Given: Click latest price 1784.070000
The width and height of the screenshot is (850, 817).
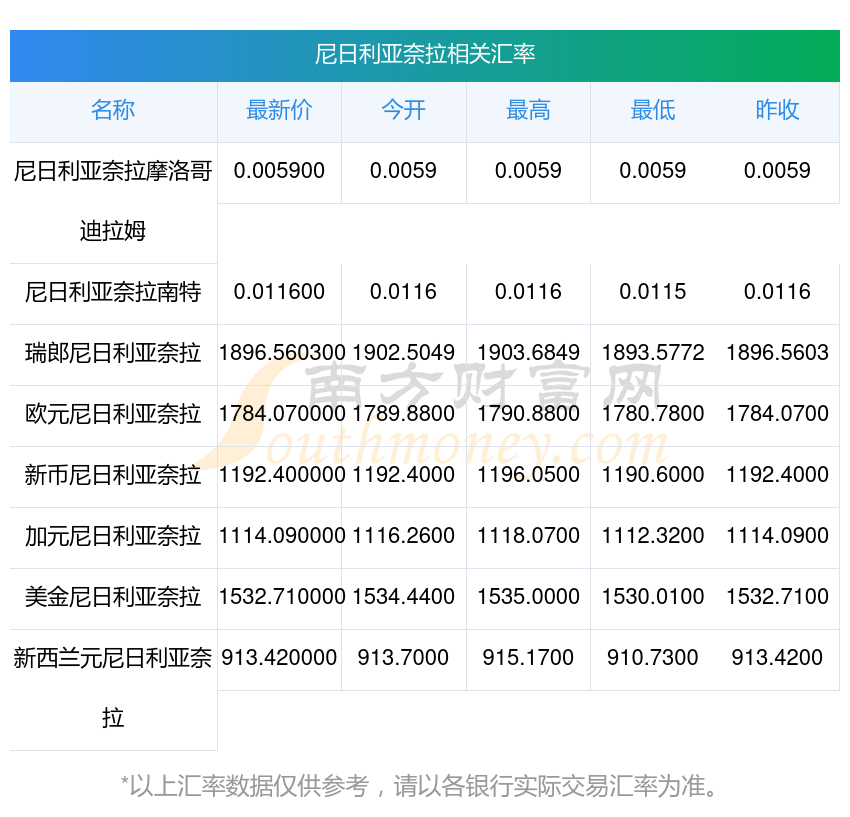Looking at the screenshot, I should (282, 414).
